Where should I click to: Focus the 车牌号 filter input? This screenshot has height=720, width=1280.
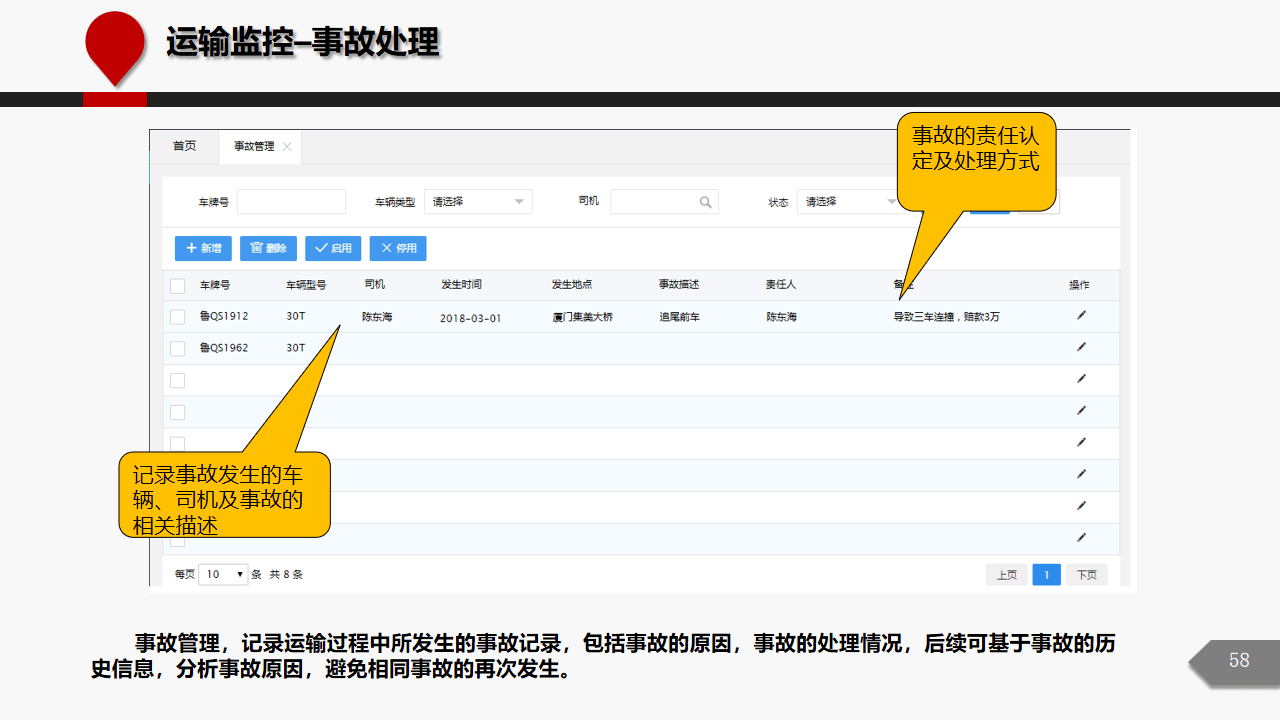pyautogui.click(x=291, y=202)
